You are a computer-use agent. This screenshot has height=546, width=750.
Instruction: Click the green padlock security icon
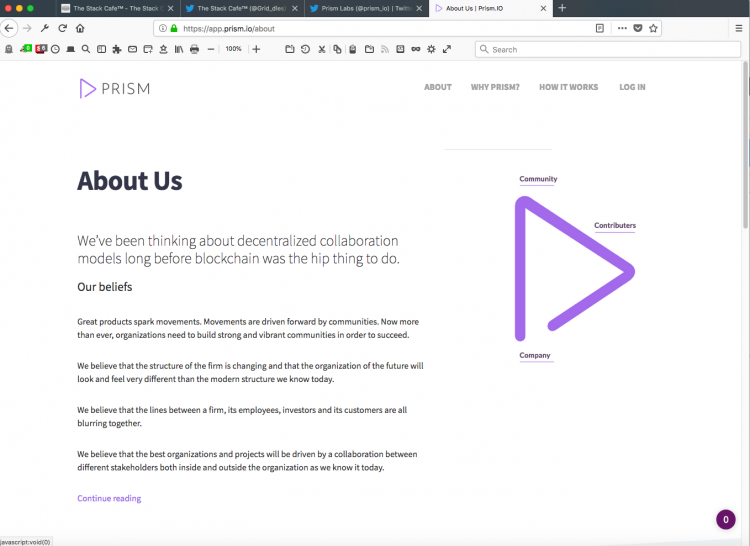(174, 28)
